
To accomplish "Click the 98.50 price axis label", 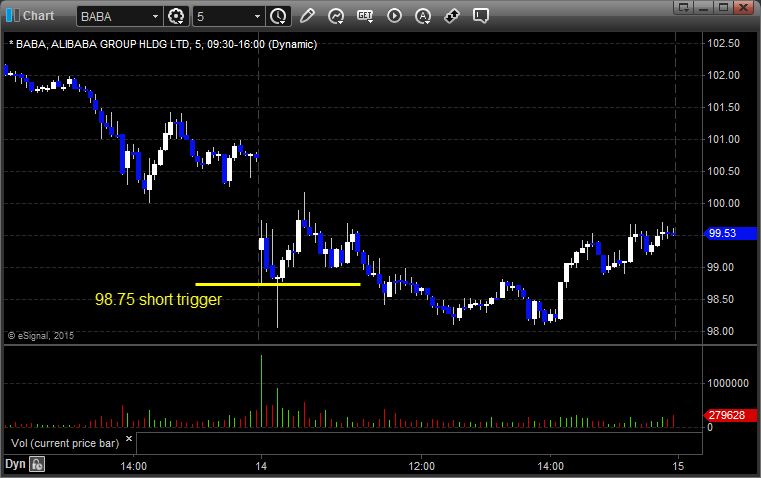I will [720, 299].
